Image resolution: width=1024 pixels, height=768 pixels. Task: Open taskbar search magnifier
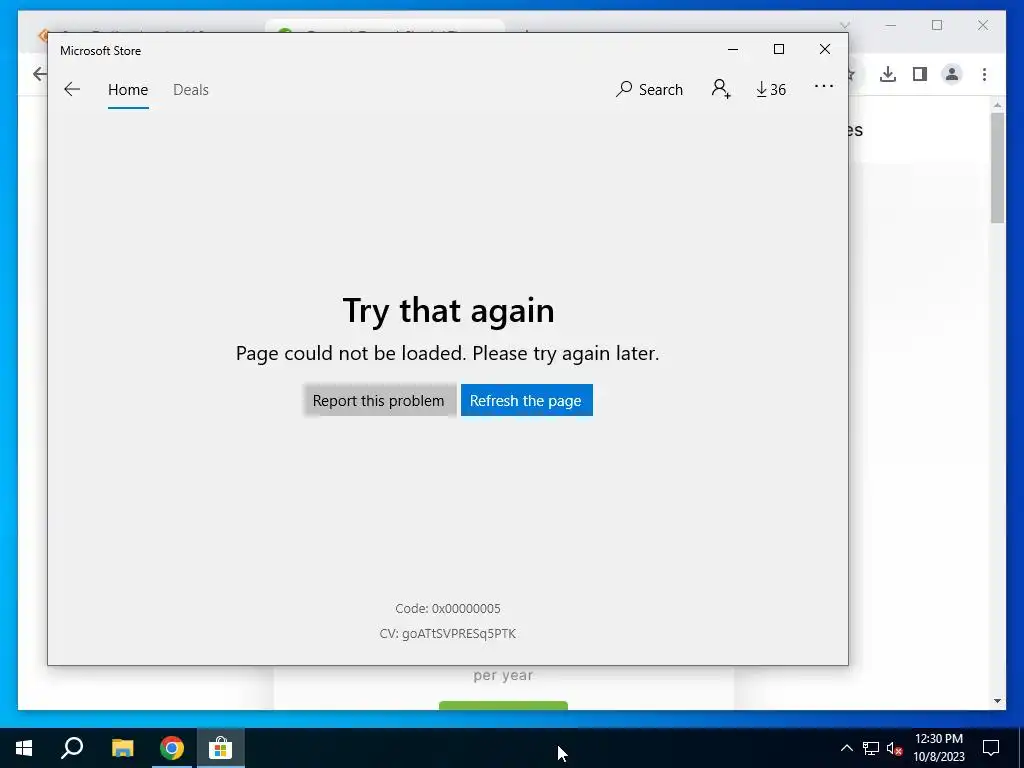tap(72, 748)
